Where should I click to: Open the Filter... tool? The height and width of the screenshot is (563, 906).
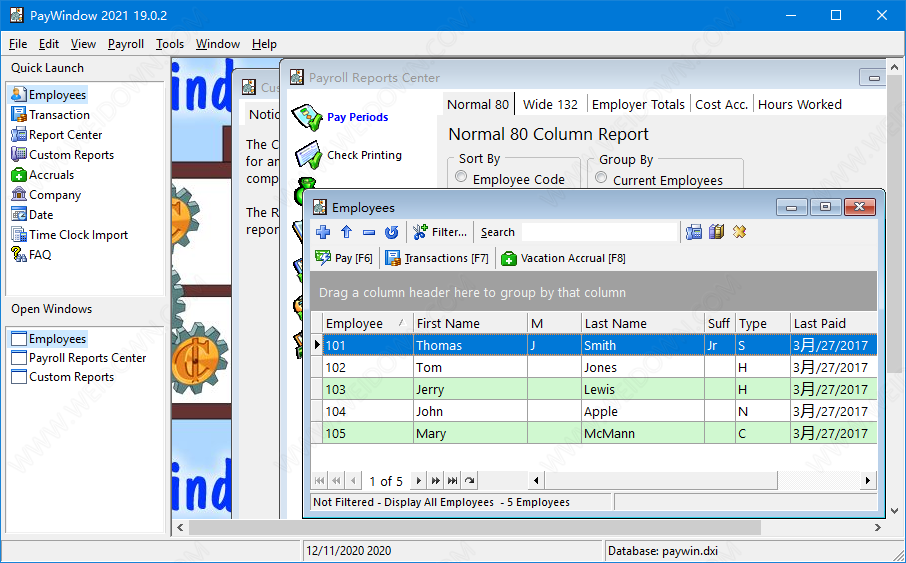(440, 232)
